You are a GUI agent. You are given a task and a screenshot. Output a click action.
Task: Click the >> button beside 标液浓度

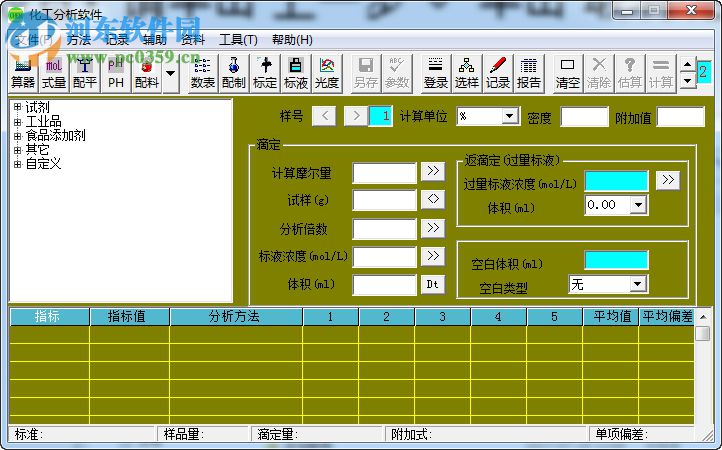(x=433, y=256)
